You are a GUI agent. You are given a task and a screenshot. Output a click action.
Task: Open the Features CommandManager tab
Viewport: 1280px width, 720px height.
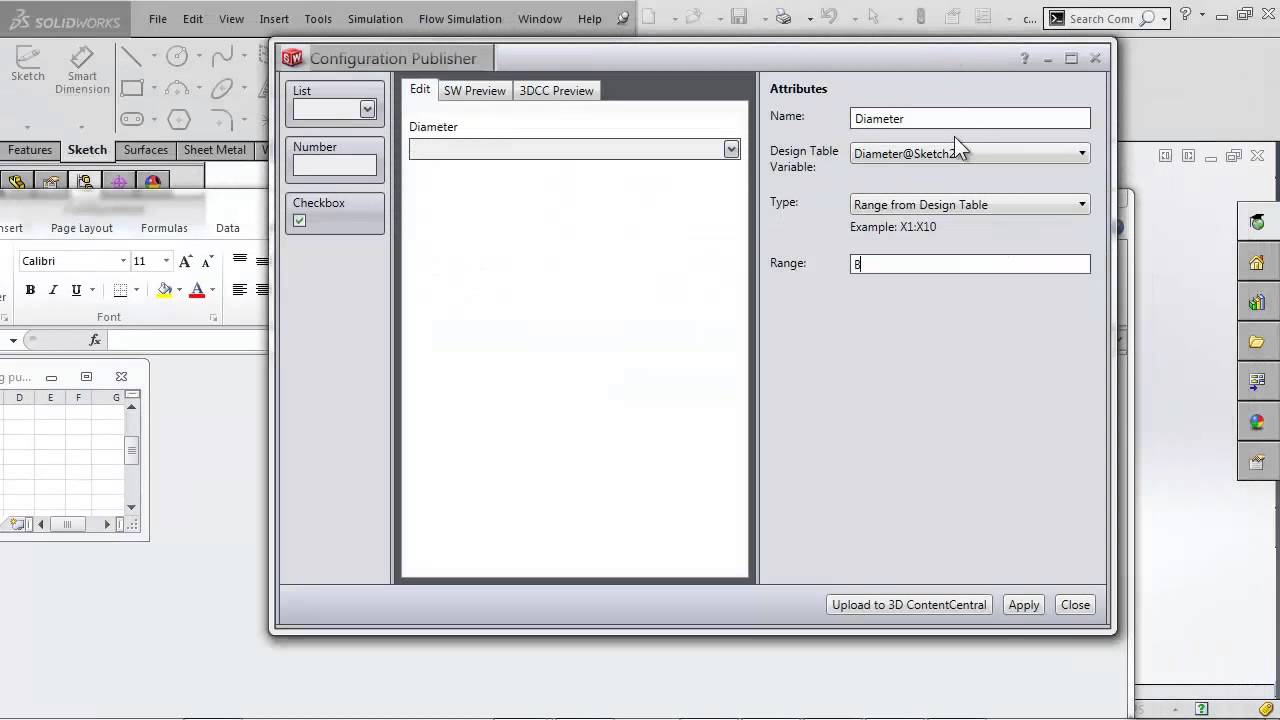30,150
